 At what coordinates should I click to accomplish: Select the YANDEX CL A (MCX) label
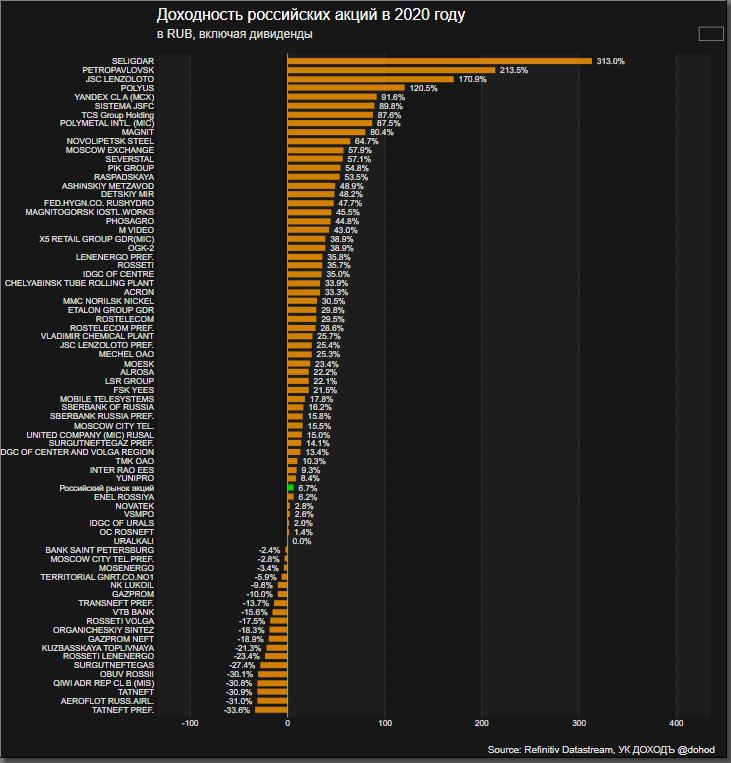[114, 97]
